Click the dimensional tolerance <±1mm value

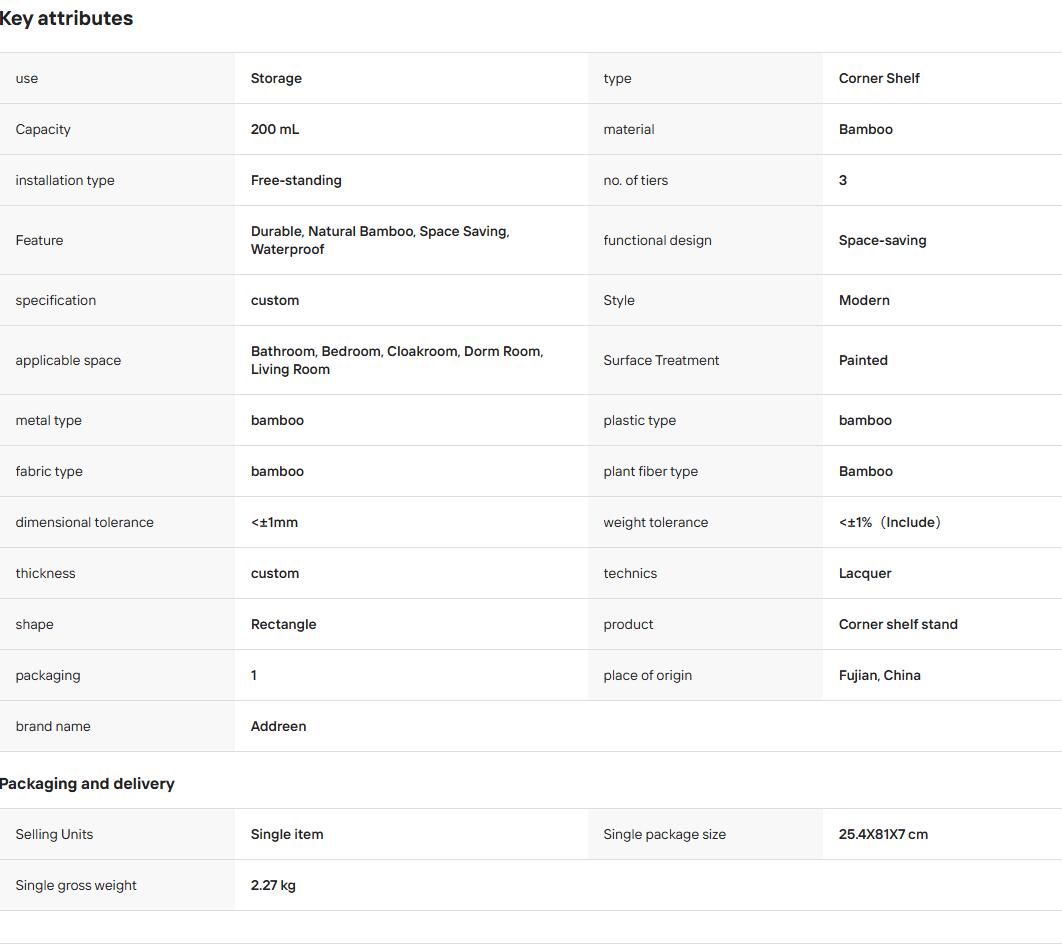pos(274,522)
